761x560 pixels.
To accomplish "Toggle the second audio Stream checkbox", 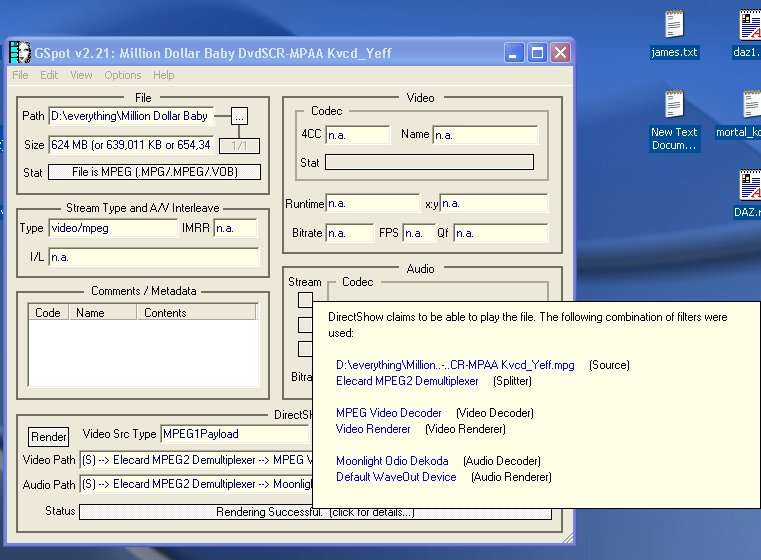I will pyautogui.click(x=305, y=325).
